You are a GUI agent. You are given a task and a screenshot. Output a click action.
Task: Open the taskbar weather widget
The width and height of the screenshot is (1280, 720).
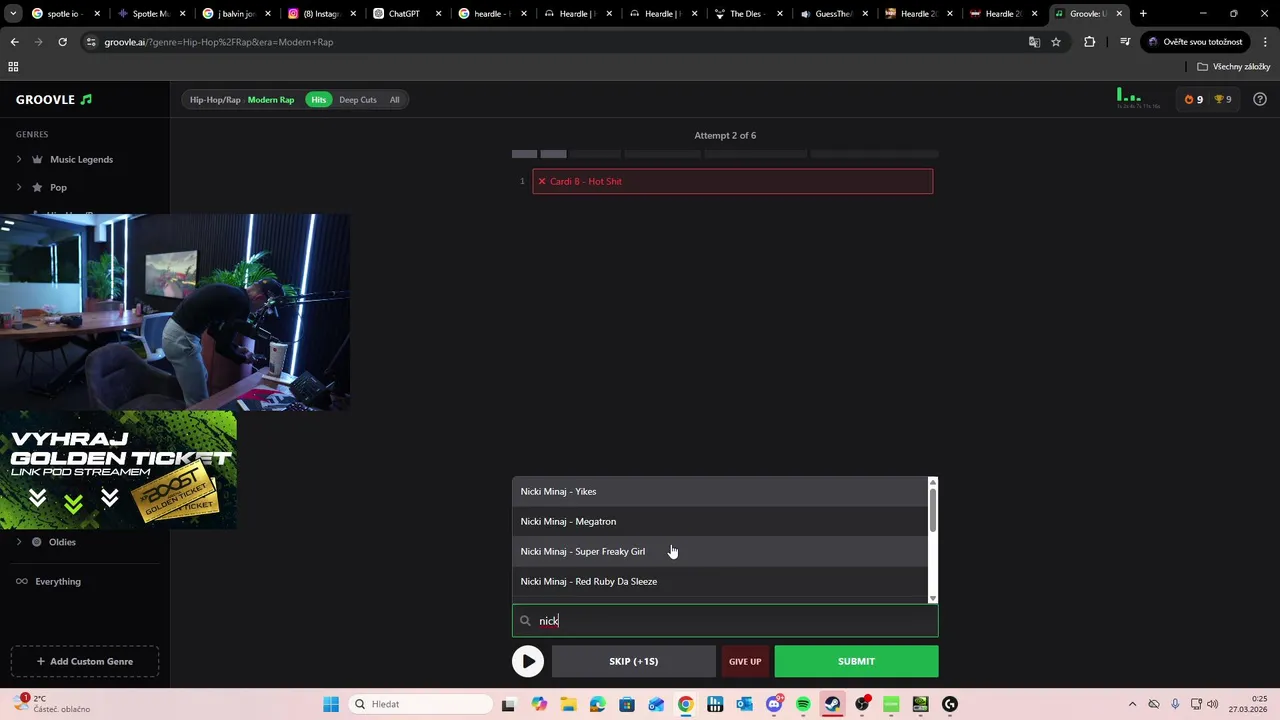click(x=50, y=704)
